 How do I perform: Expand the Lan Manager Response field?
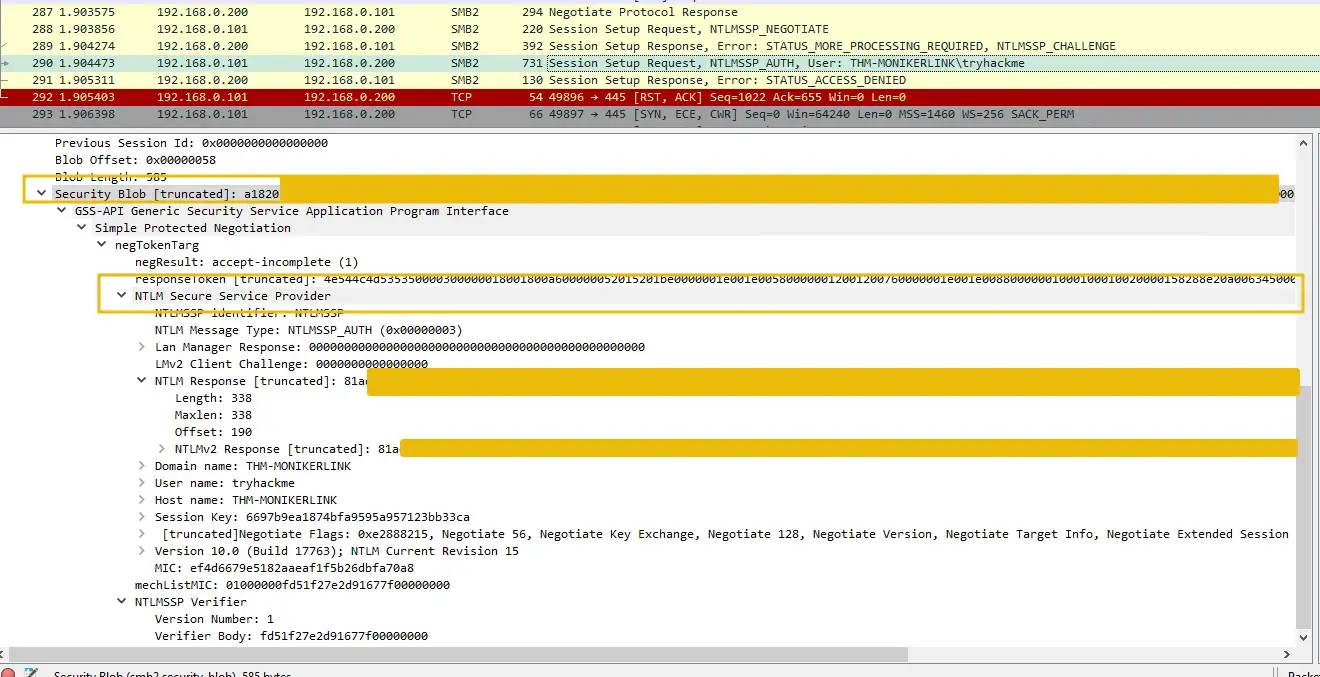[x=141, y=347]
